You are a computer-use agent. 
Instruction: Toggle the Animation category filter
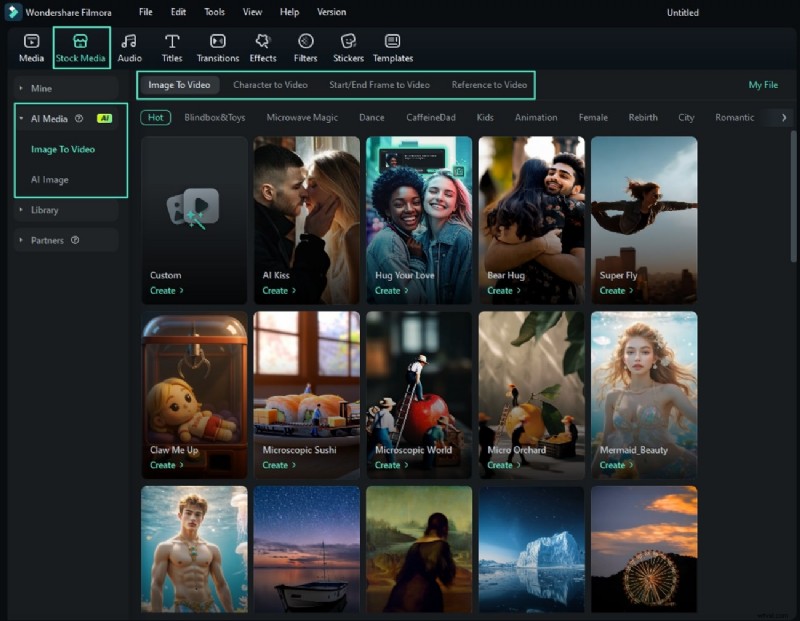(536, 117)
